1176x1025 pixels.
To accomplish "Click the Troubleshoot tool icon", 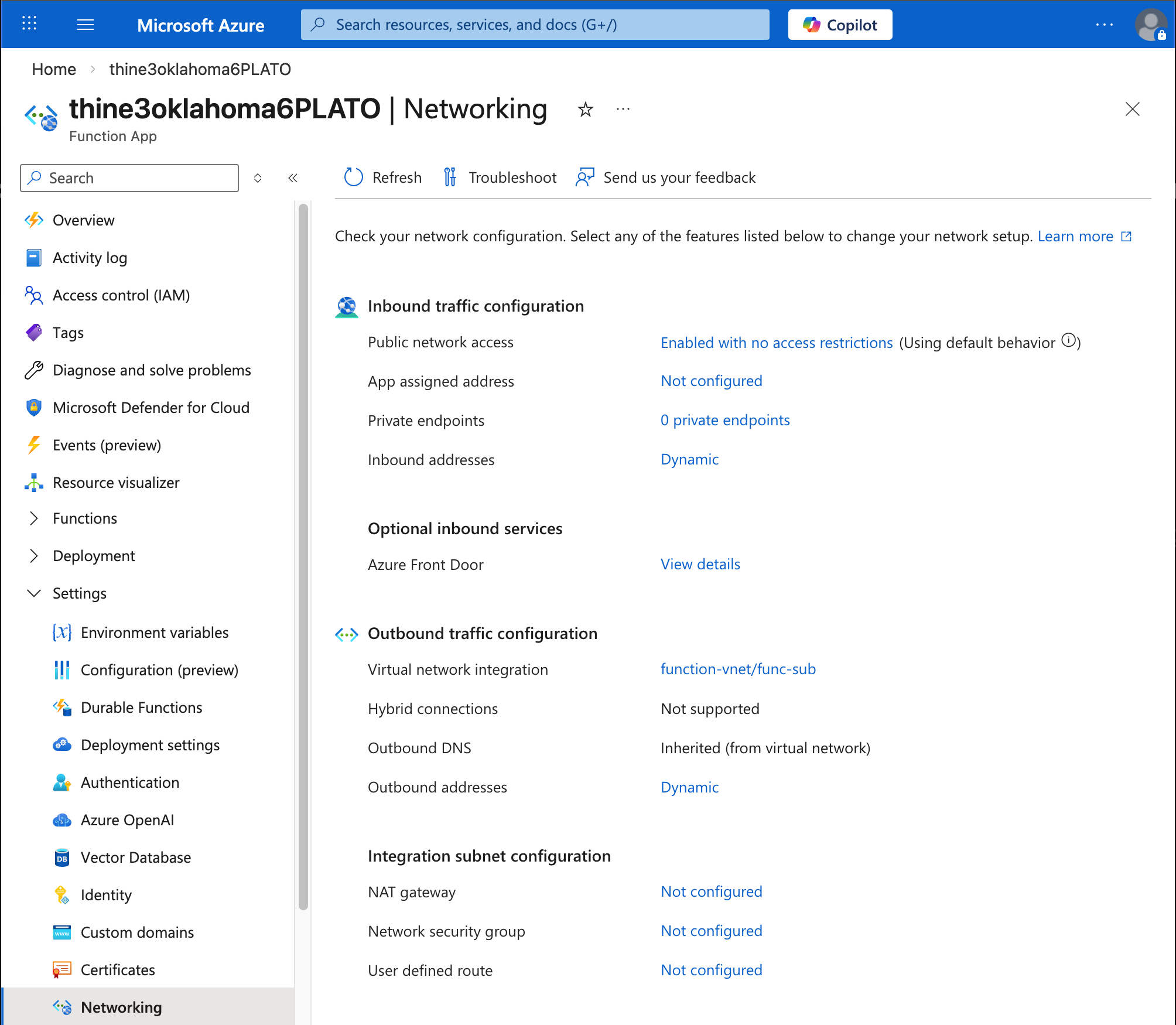I will click(450, 177).
